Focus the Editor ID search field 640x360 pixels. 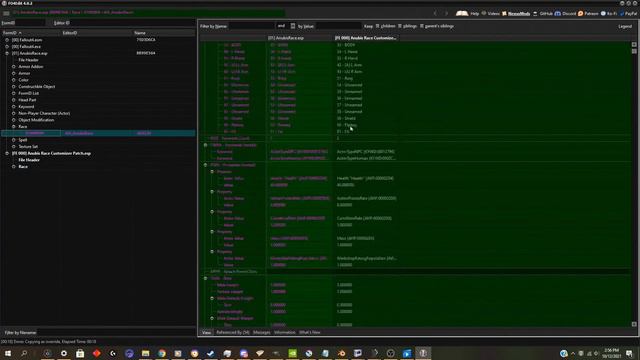pos(132,23)
